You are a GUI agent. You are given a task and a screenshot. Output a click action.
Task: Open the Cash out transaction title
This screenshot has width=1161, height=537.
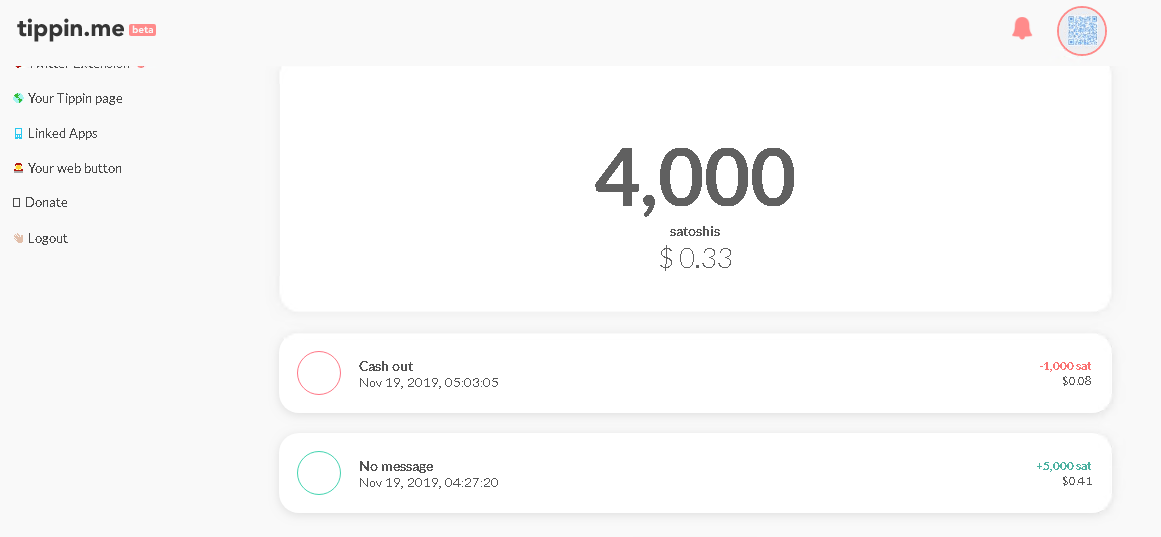(x=386, y=366)
